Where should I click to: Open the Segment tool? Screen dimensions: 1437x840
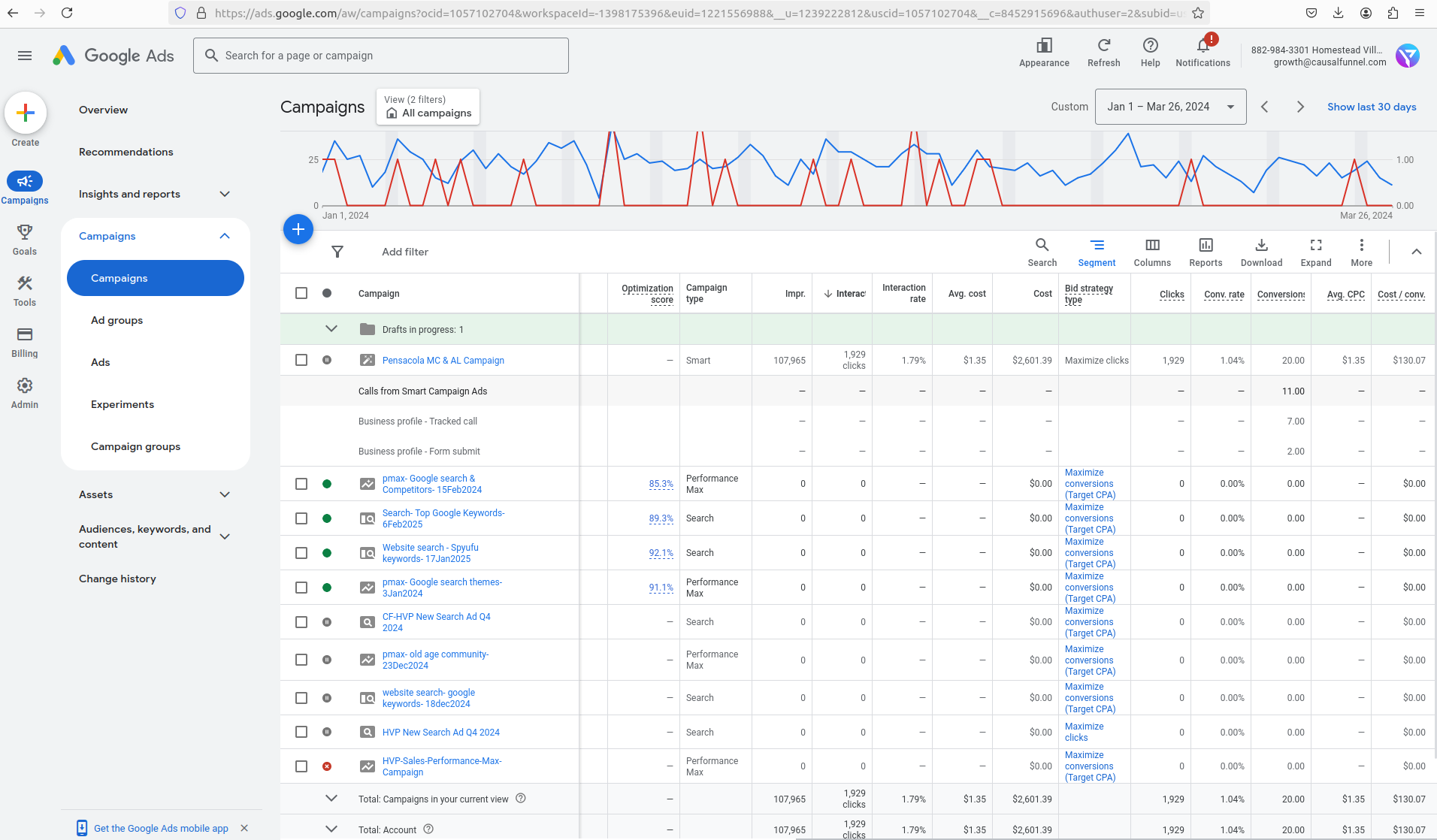1097,252
